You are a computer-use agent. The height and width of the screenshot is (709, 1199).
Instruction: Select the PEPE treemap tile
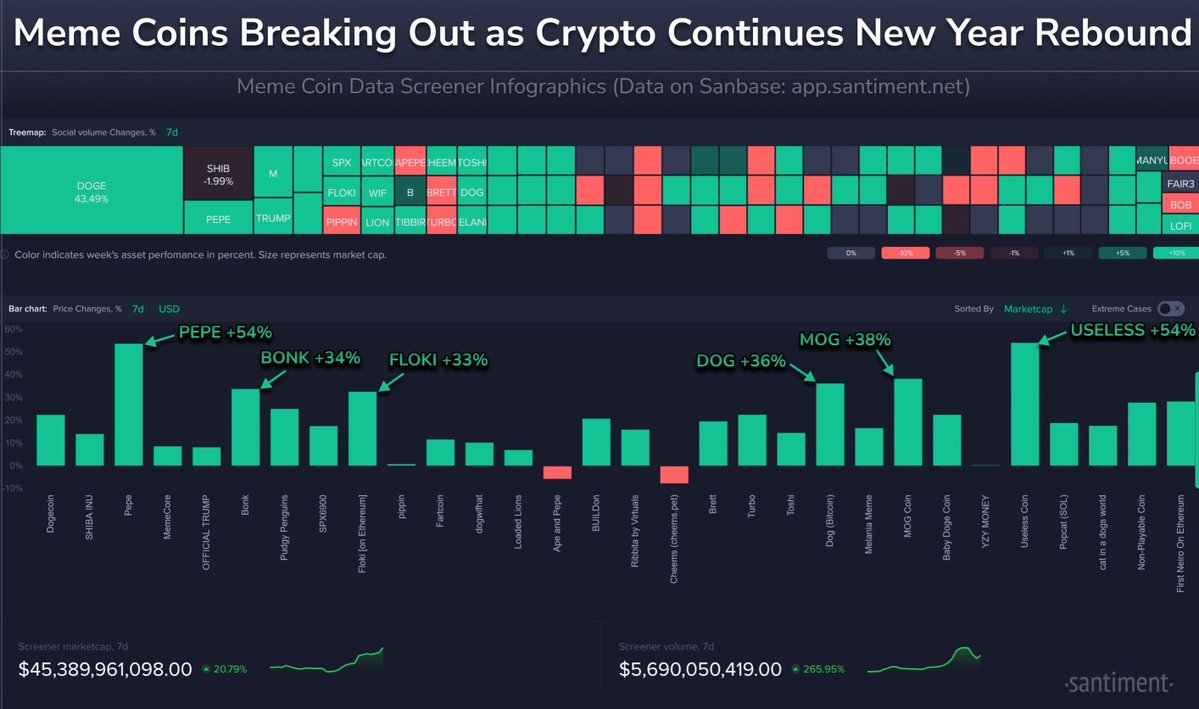pos(217,218)
